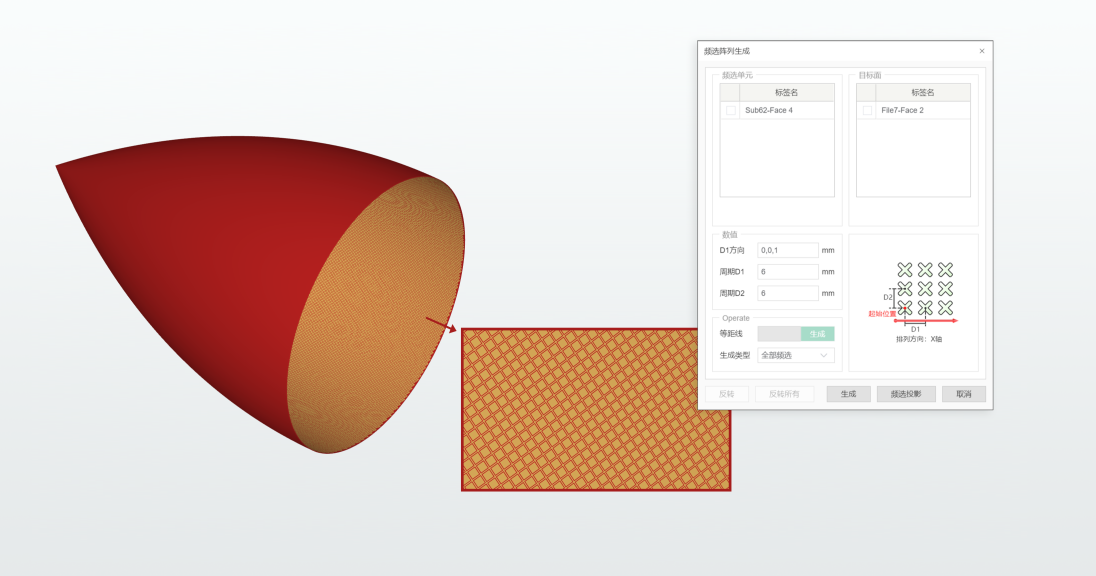Screen dimensions: 1096x576
Task: Check the File7-Face 2 checkbox
Action: [867, 111]
